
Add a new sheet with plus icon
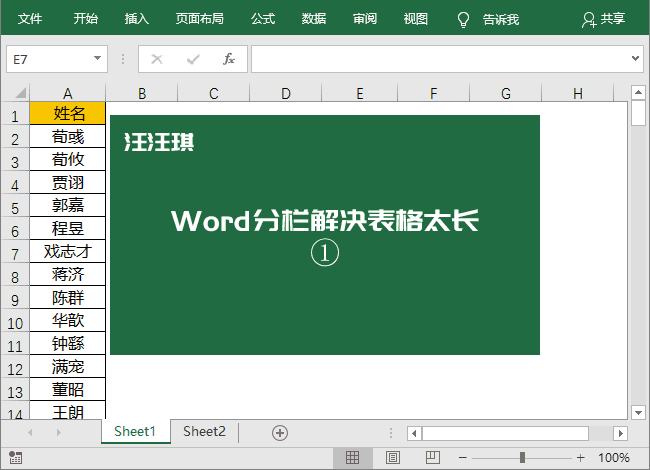point(280,433)
